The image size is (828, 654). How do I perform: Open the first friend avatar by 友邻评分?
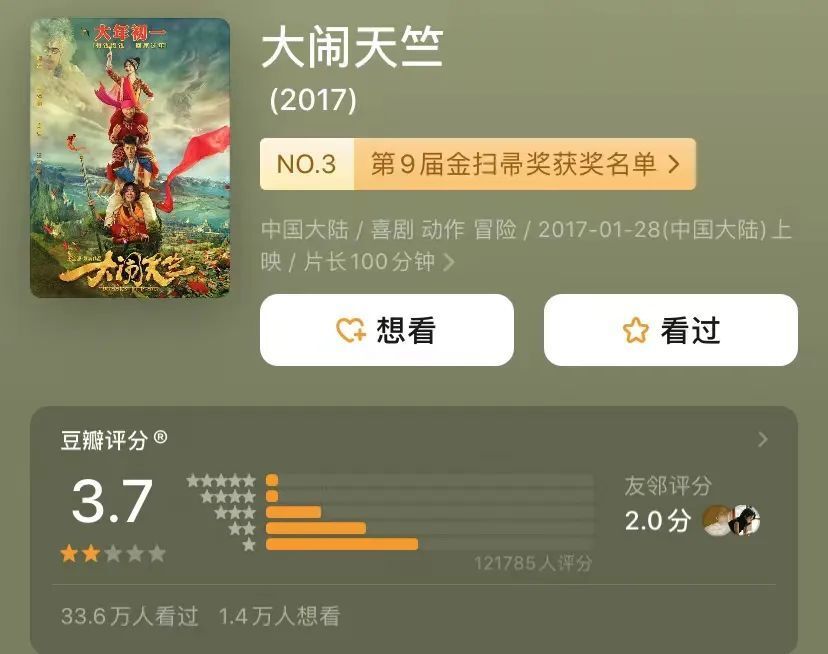717,520
